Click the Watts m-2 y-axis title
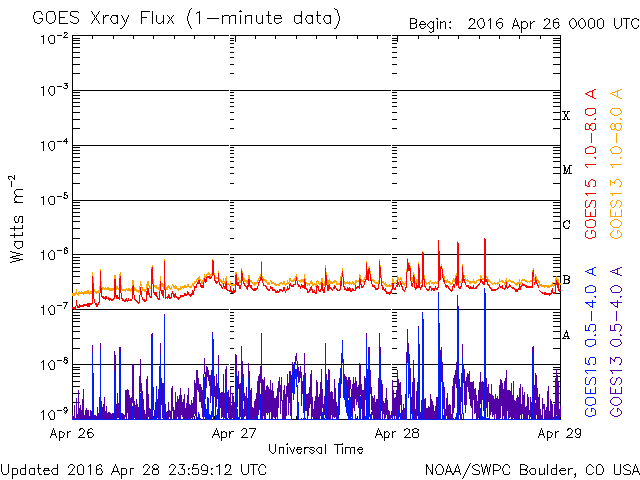 click(17, 219)
